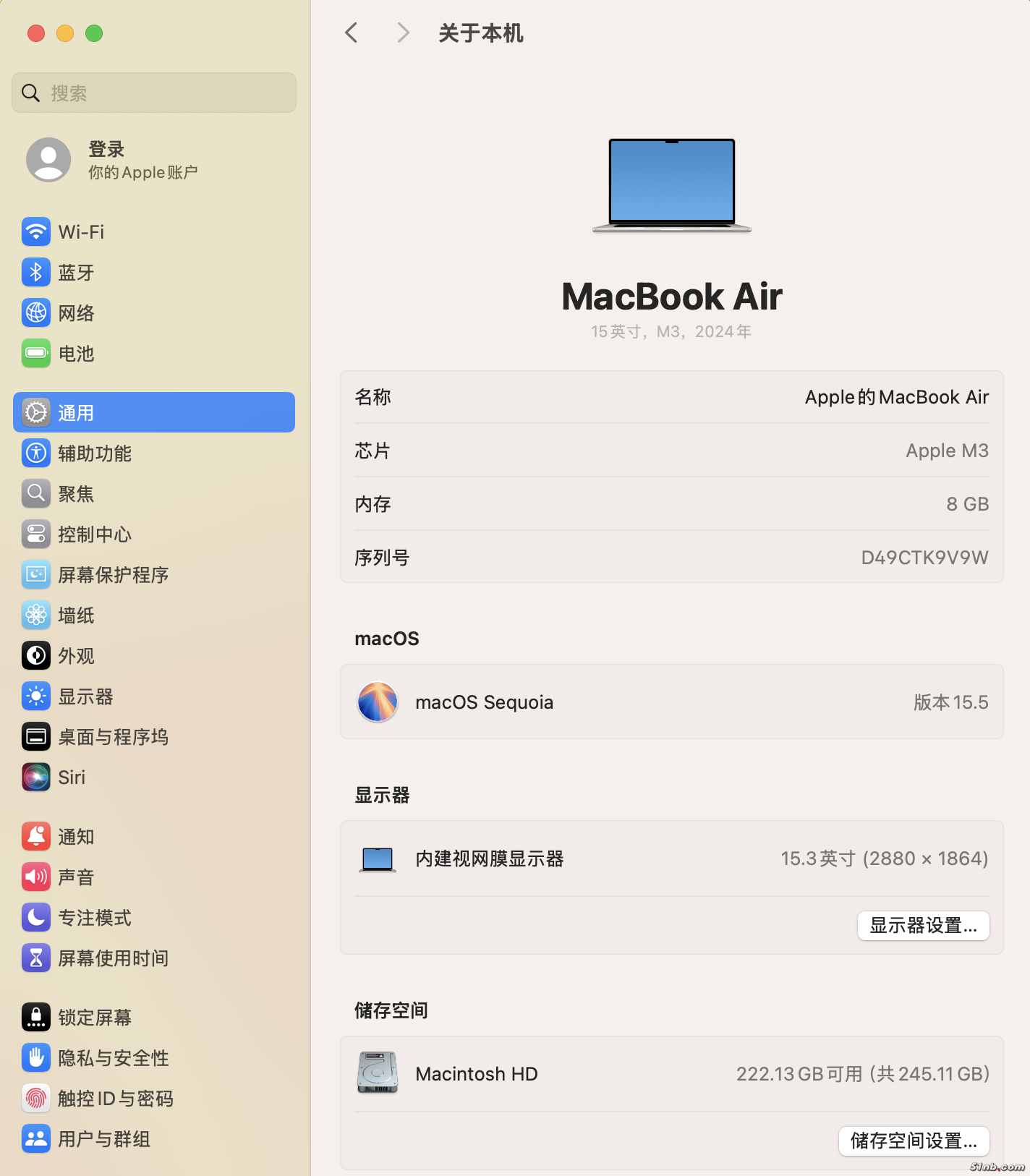The image size is (1030, 1176).
Task: Open Displays (显示器) sidebar icon
Action: tap(36, 696)
